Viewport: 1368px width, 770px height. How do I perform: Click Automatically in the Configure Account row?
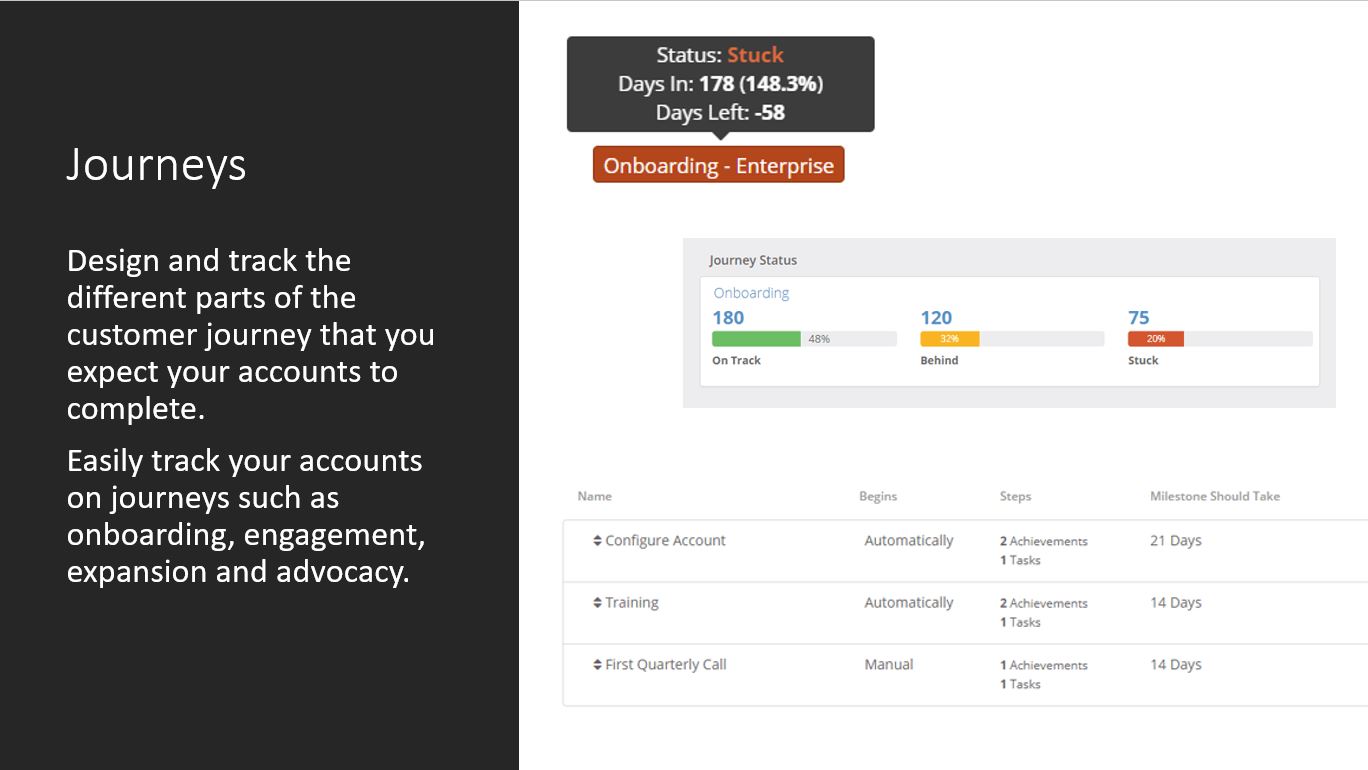(909, 541)
